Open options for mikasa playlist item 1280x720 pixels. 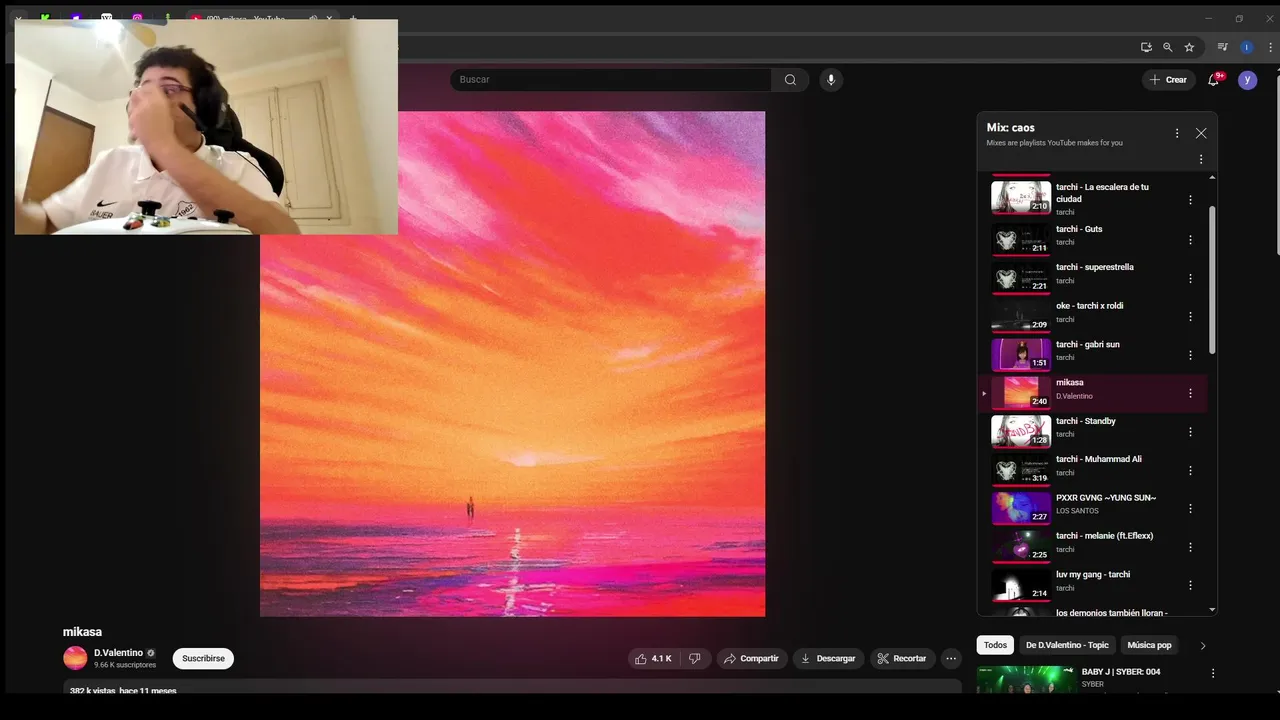coord(1190,393)
